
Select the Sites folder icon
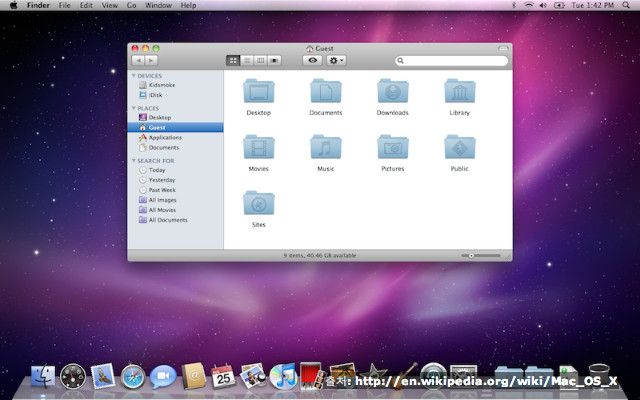click(x=259, y=203)
